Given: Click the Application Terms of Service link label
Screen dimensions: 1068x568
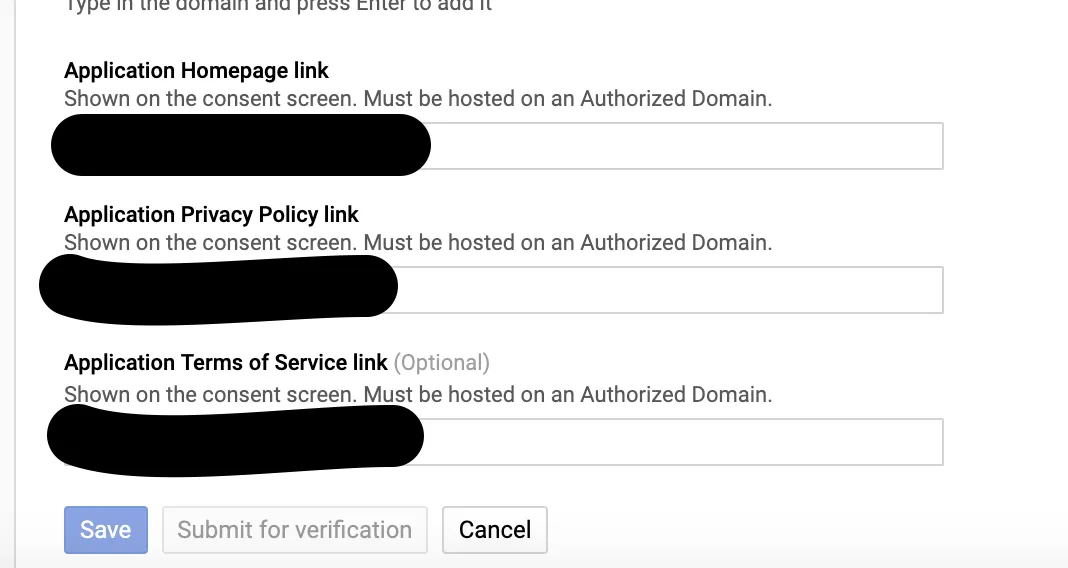Looking at the screenshot, I should pos(225,362).
